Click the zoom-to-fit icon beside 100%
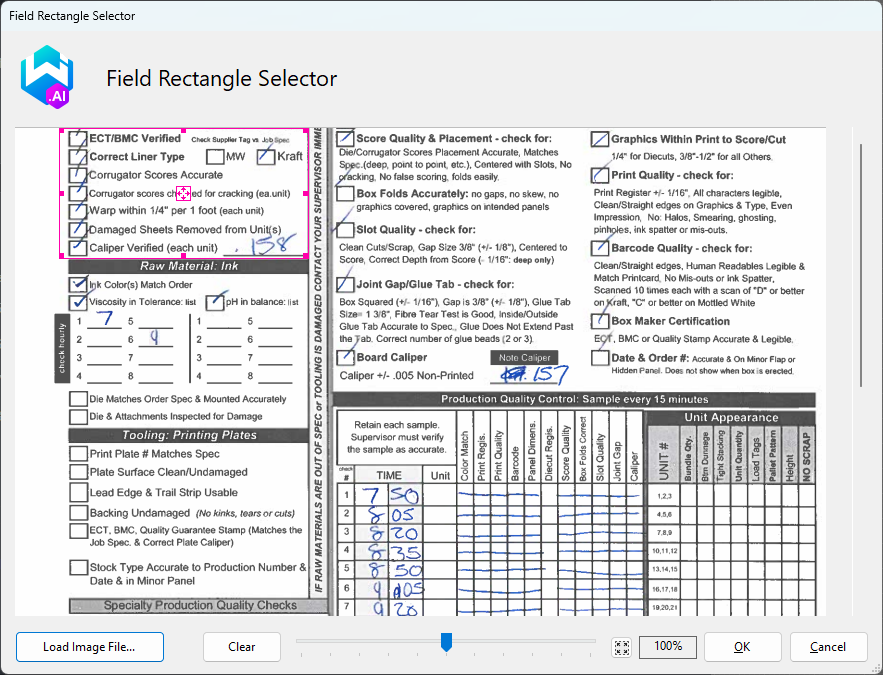 pos(621,647)
